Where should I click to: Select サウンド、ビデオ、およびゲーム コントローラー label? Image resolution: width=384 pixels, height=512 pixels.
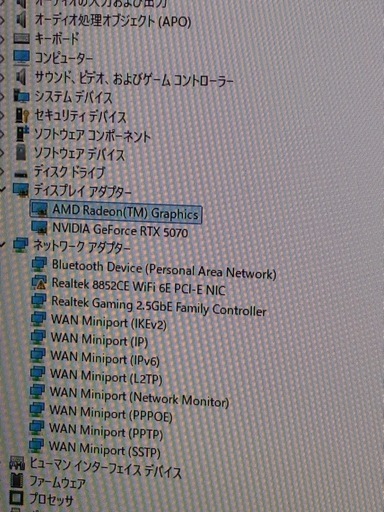(x=134, y=79)
